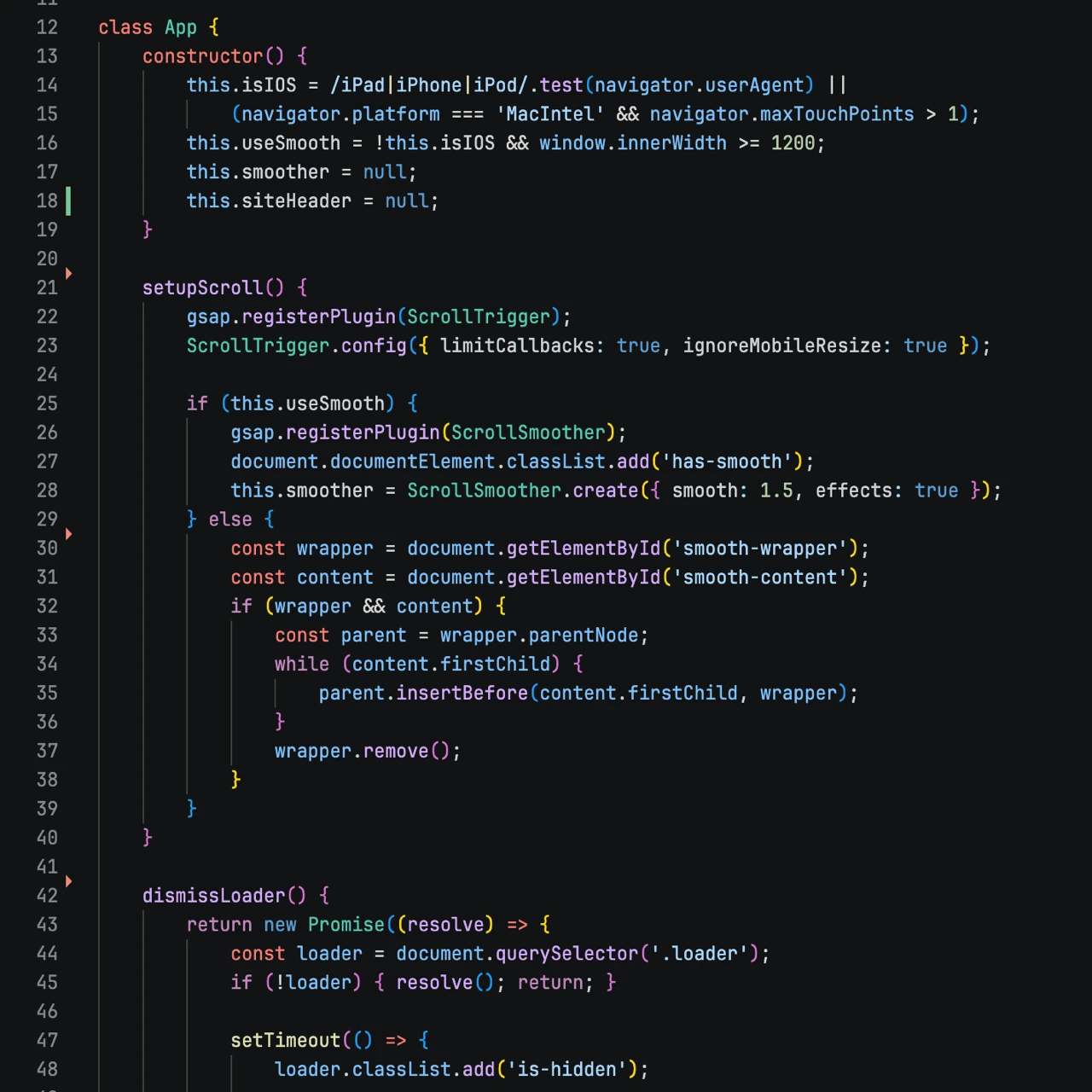The height and width of the screenshot is (1092, 1092).
Task: Click the 'while' keyword
Action: 302,665
